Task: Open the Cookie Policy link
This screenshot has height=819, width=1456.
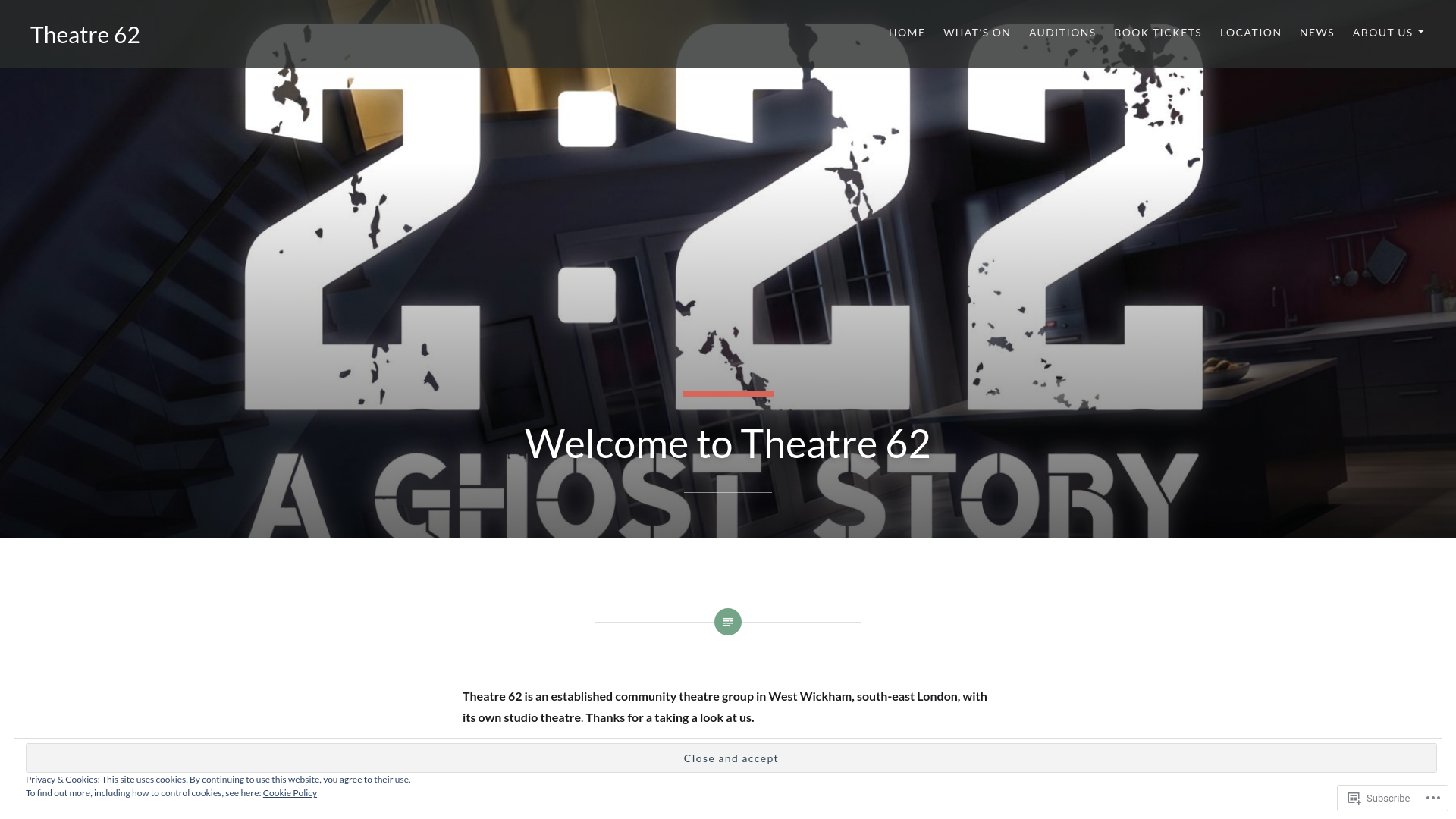Action: click(290, 793)
